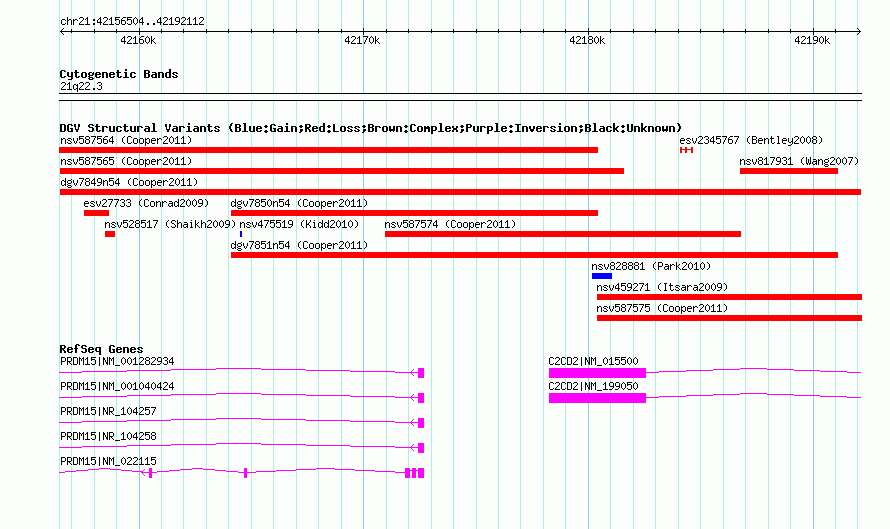
Task: Click the chr21:42156504..42192112 coordinate label
Action: 132,22
